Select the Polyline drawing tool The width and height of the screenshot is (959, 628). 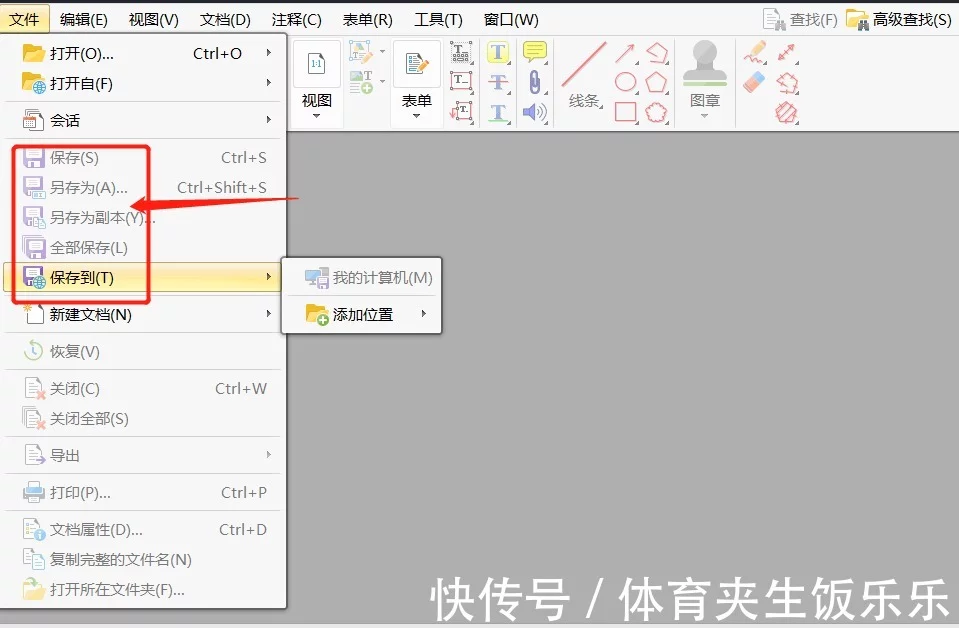656,53
